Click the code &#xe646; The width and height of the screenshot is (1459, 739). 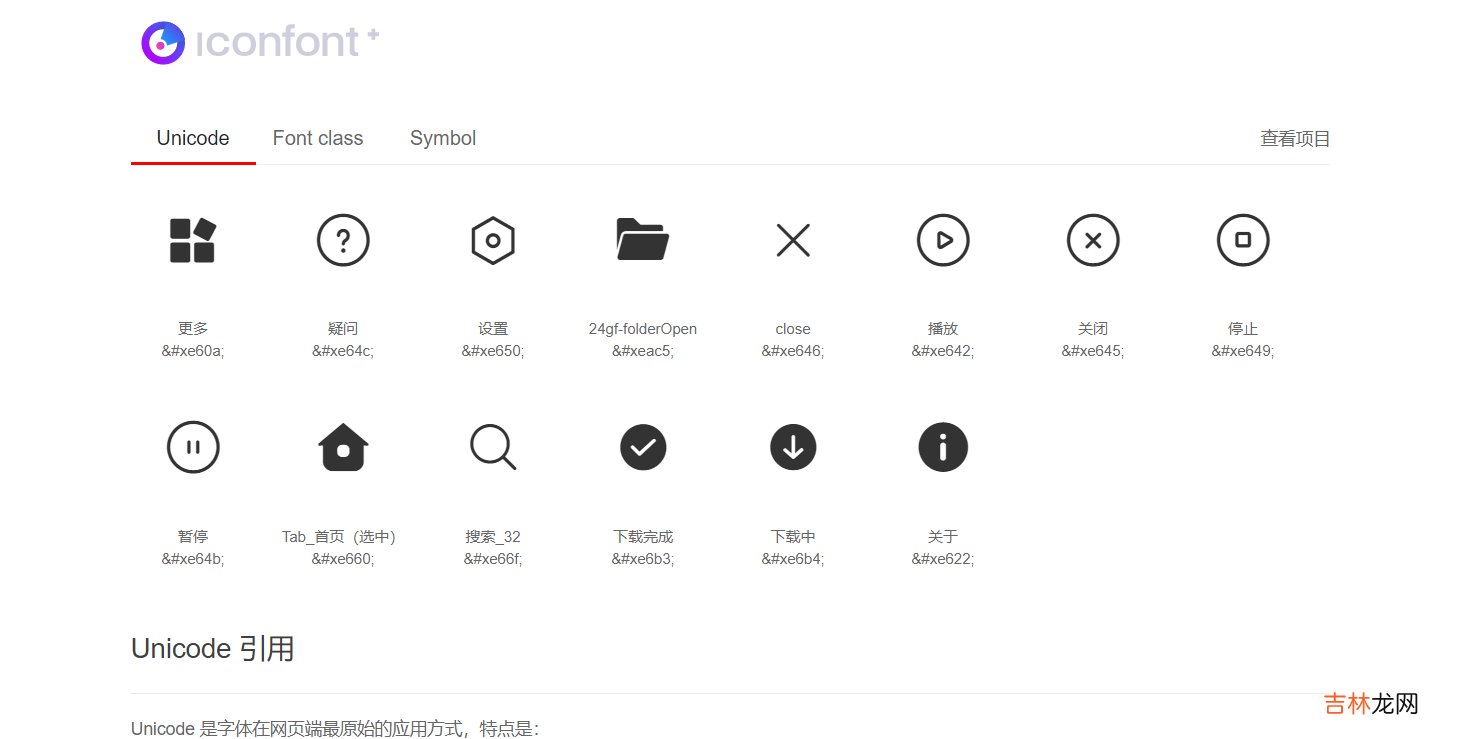click(793, 351)
